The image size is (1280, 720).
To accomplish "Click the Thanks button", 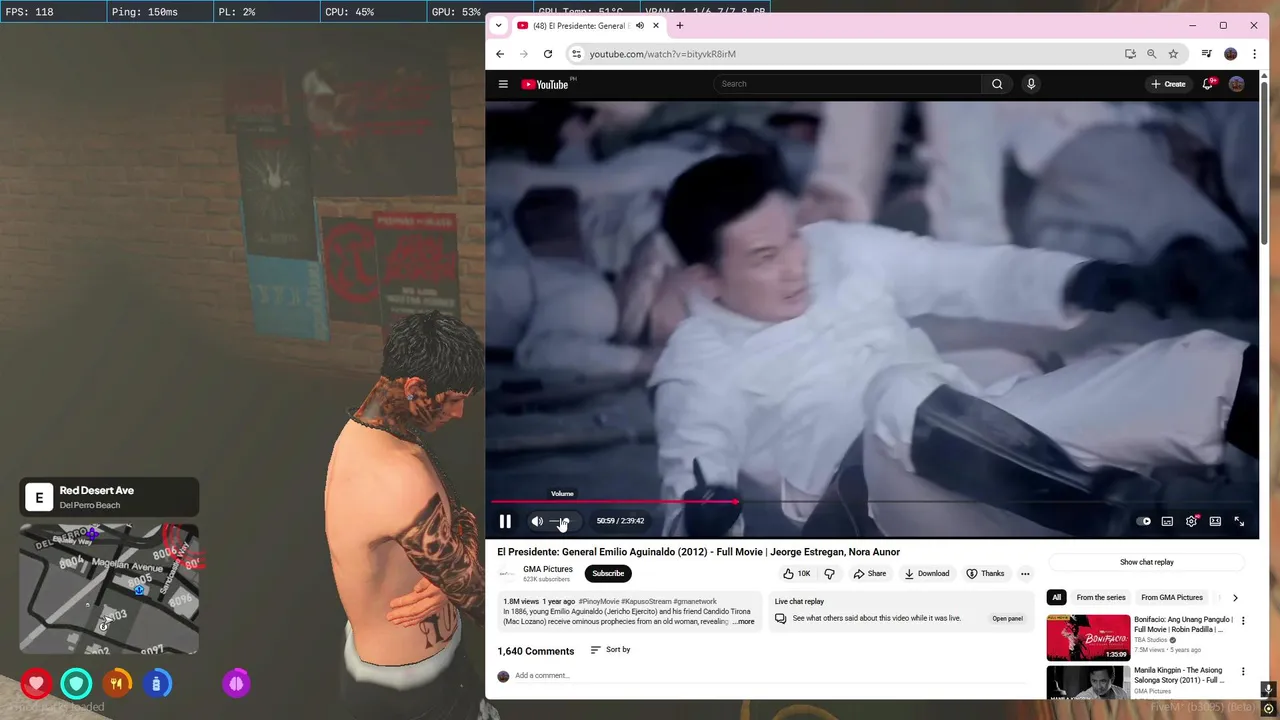I will (985, 573).
